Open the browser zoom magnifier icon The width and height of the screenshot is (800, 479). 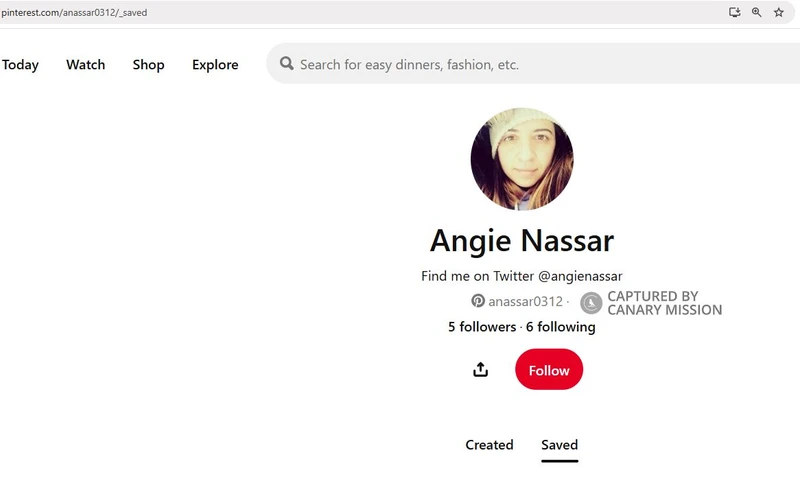tap(757, 12)
